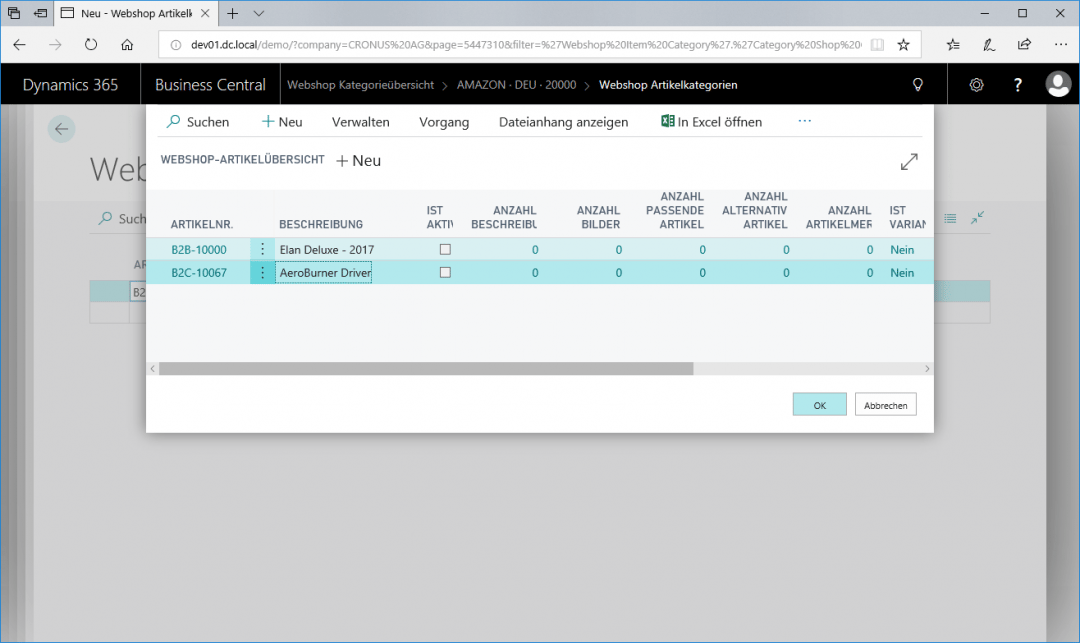This screenshot has height=643, width=1080.
Task: Open the Vorgang menu
Action: 444,122
